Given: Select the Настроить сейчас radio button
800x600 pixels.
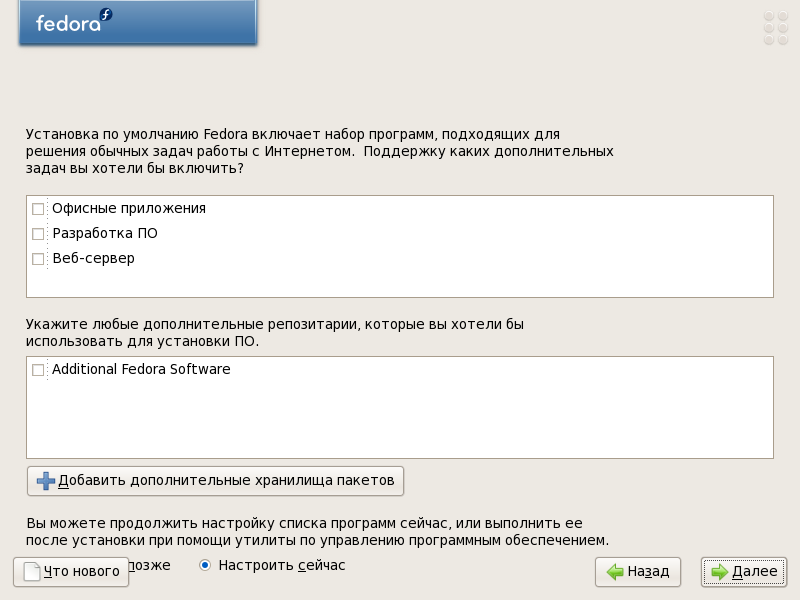Looking at the screenshot, I should click(205, 565).
